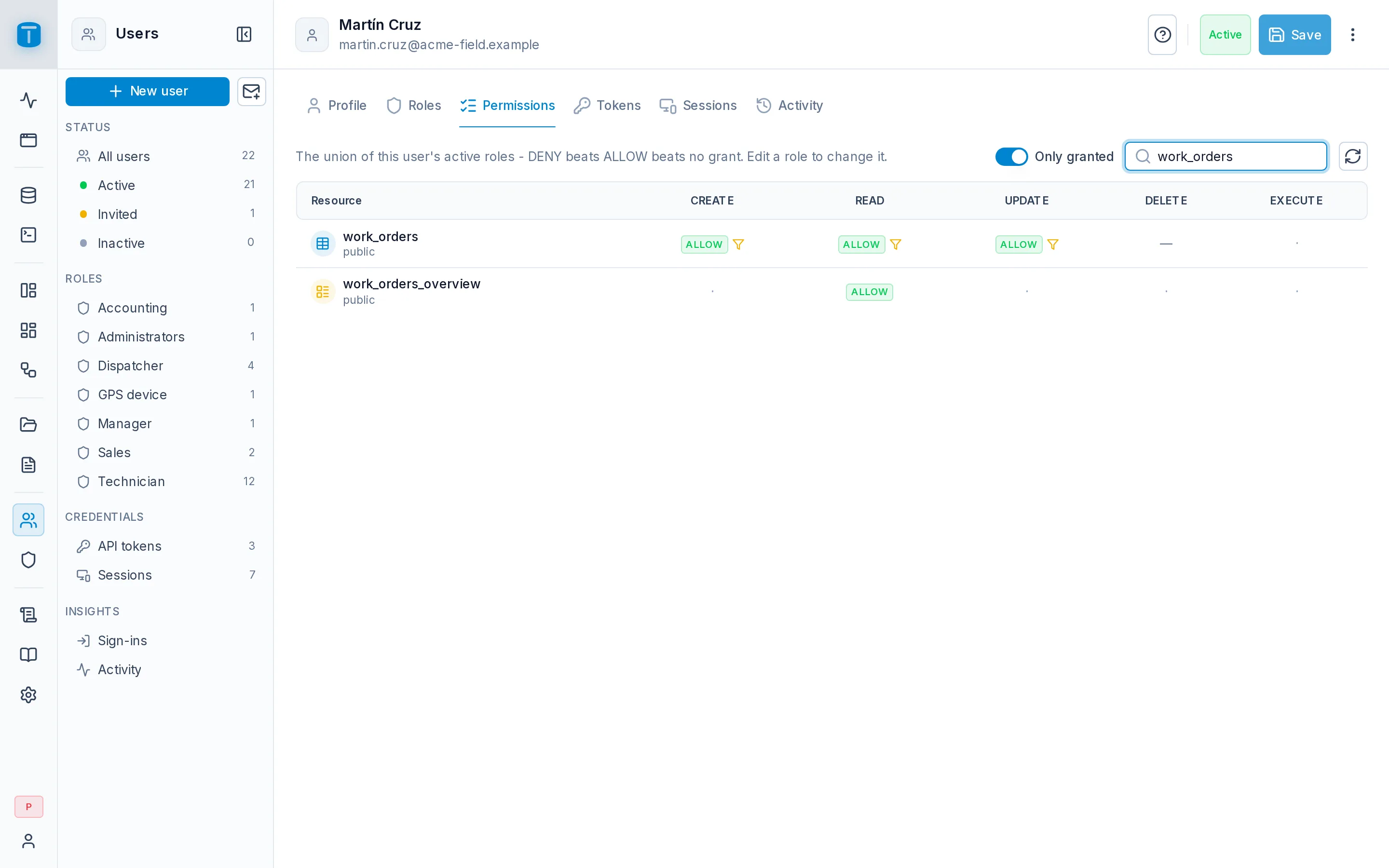Open the database icon in left rail
This screenshot has height=868, width=1389.
29,195
